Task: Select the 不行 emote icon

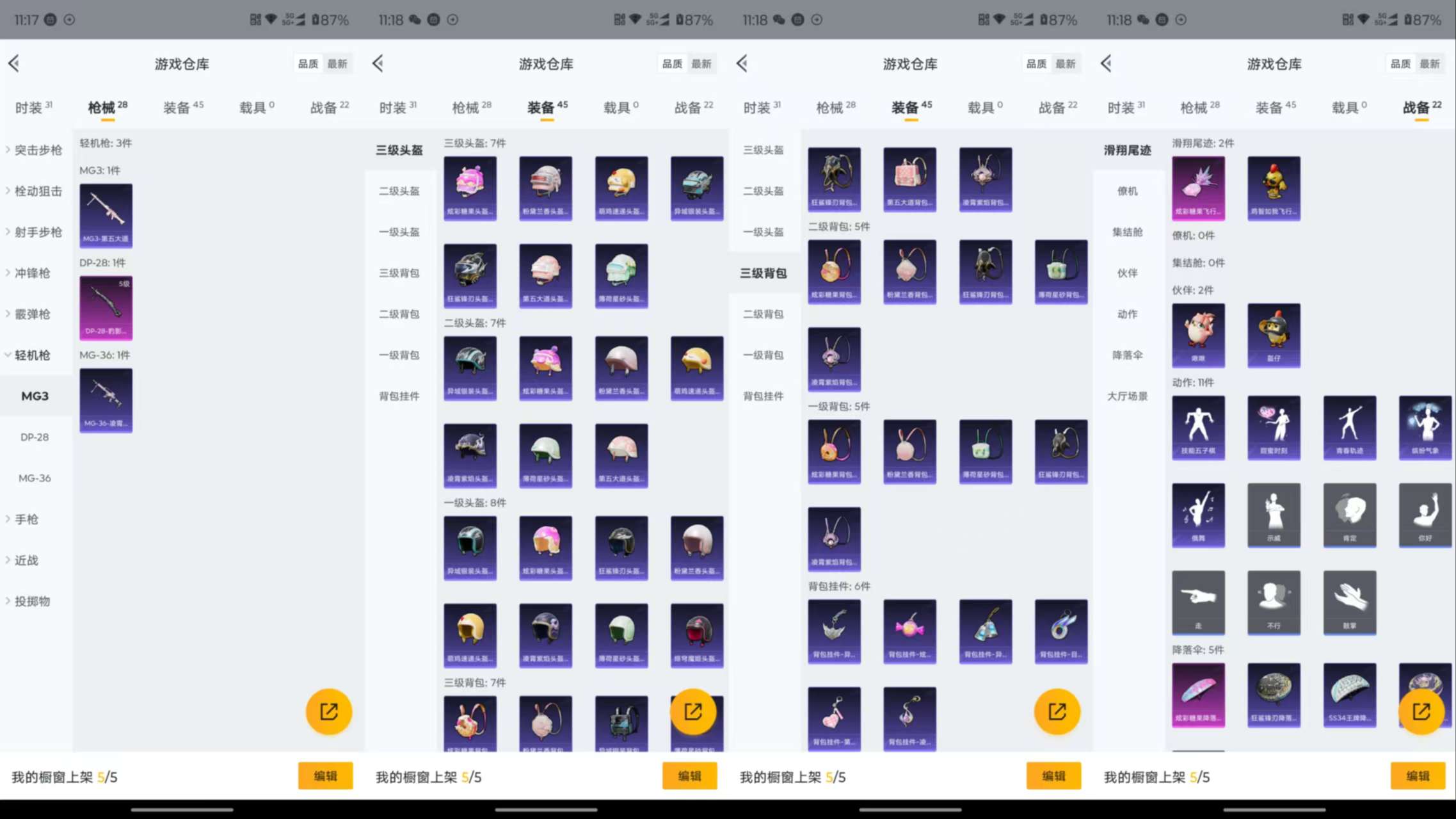Action: tap(1274, 602)
